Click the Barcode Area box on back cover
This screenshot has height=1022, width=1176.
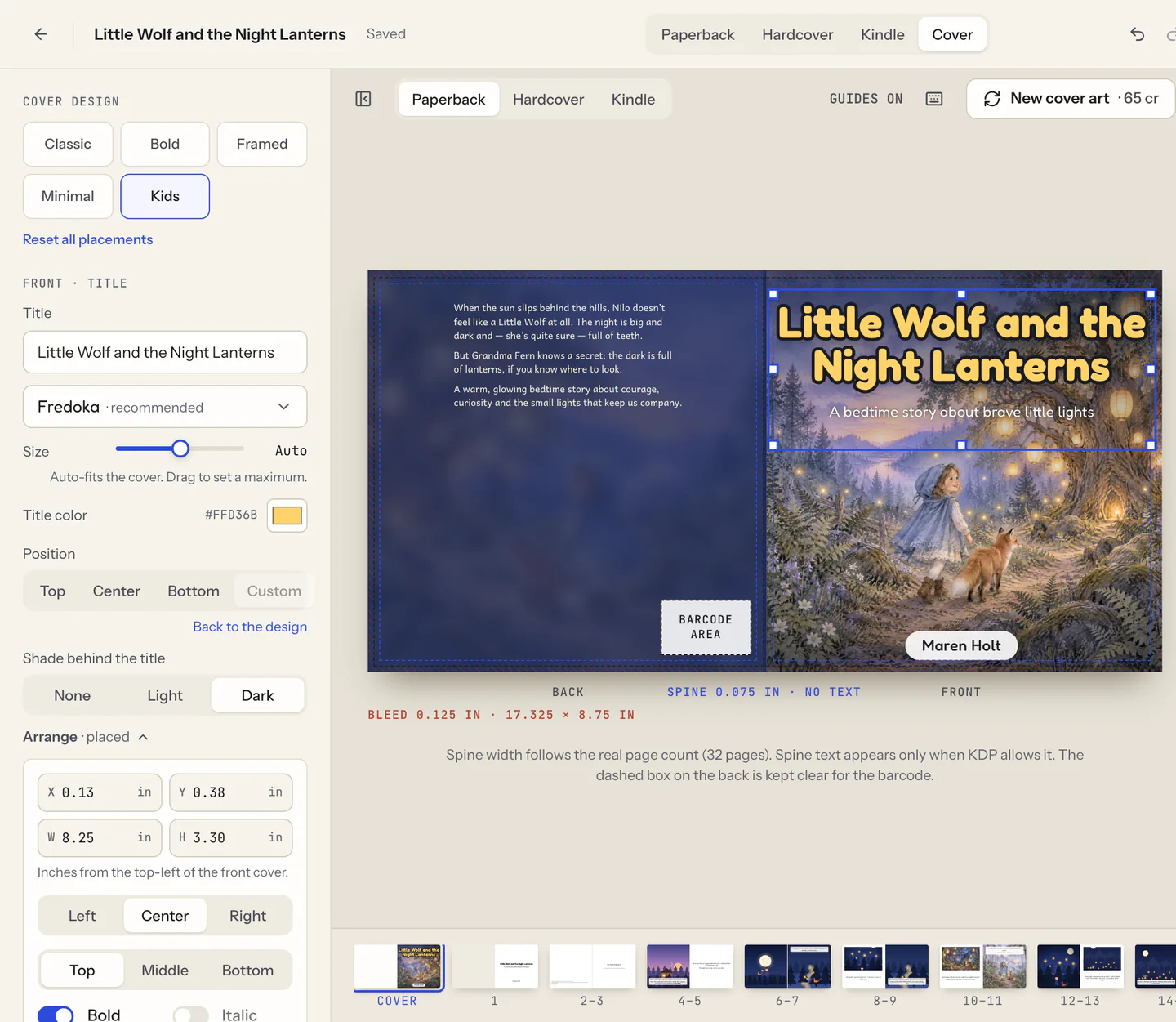point(706,627)
